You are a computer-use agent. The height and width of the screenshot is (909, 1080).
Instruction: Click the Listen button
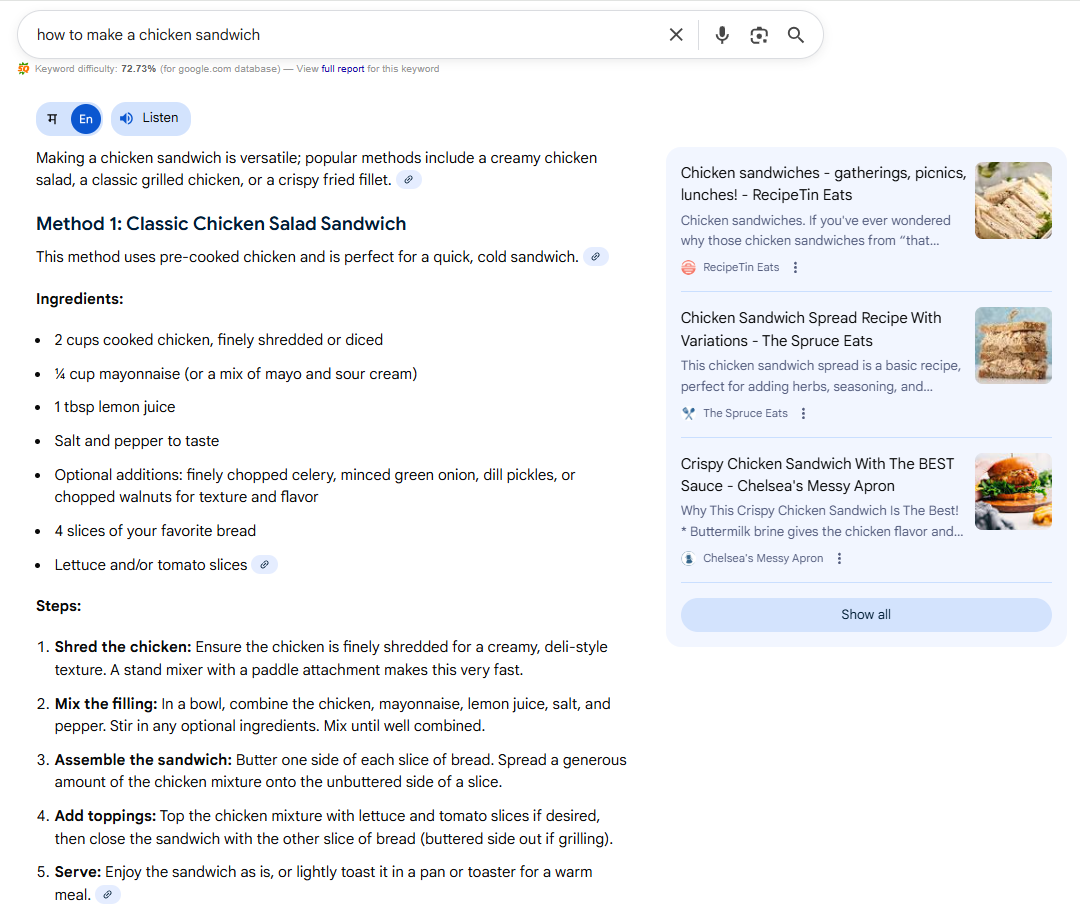click(x=150, y=118)
